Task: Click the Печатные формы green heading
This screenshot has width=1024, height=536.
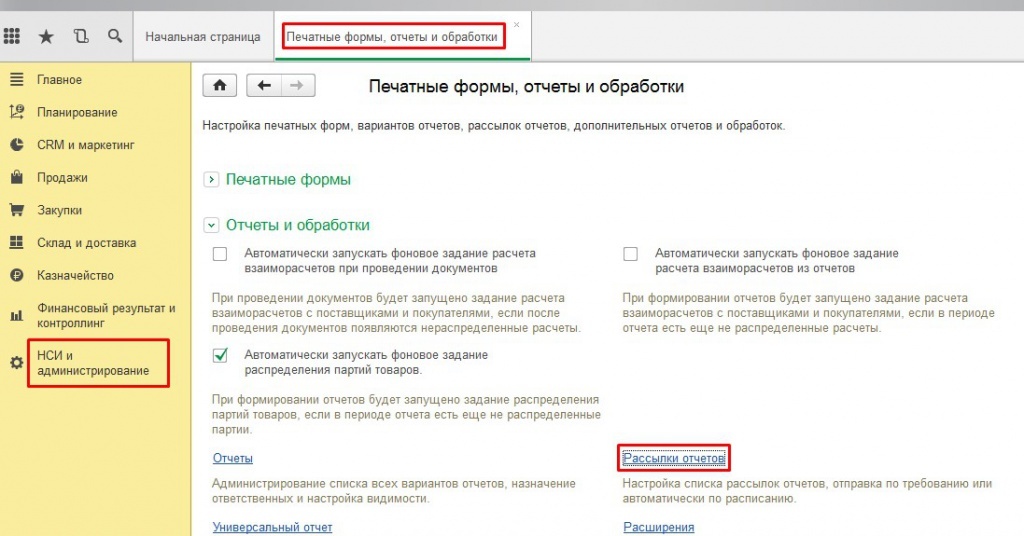Action: coord(288,180)
